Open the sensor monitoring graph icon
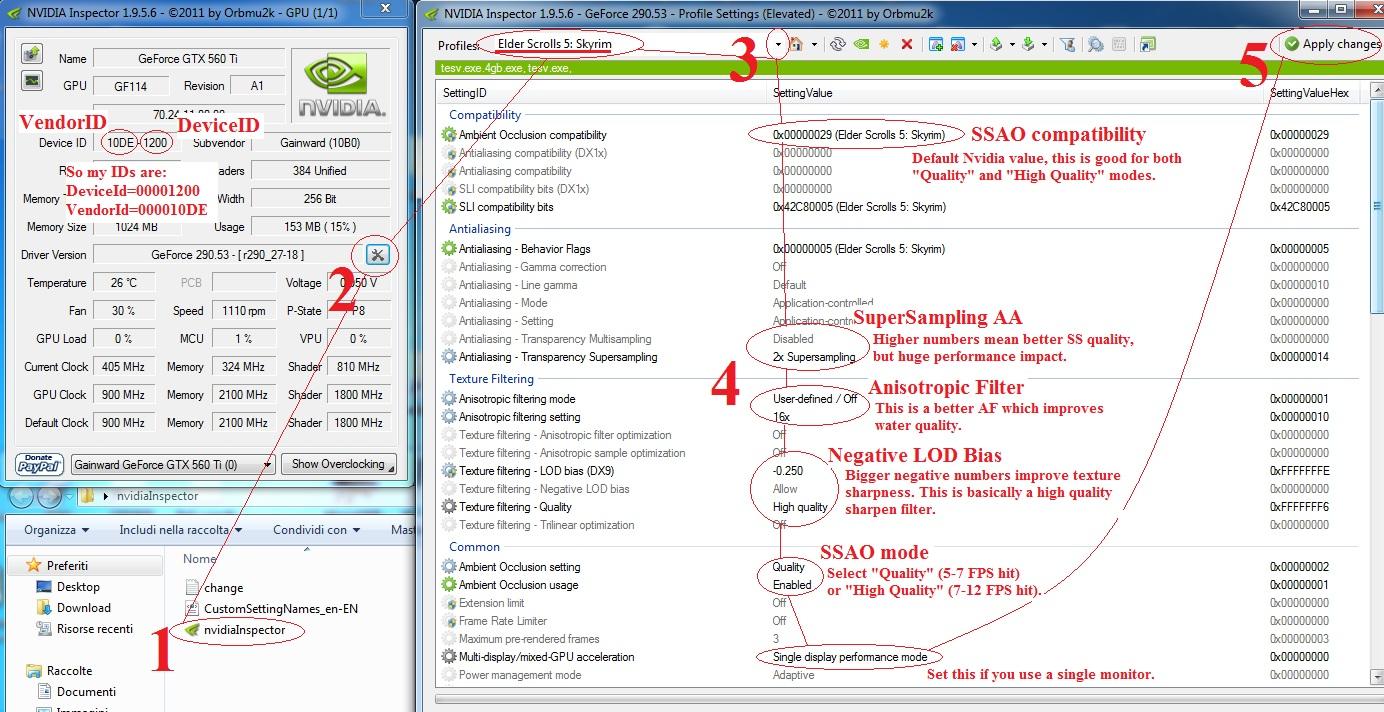Screen dimensions: 1384x712 point(32,79)
